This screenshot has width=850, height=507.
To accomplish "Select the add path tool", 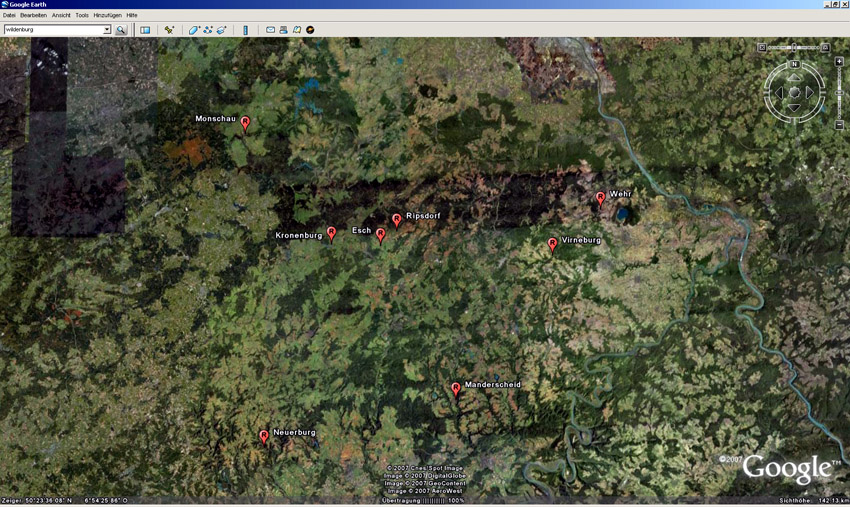I will (208, 30).
